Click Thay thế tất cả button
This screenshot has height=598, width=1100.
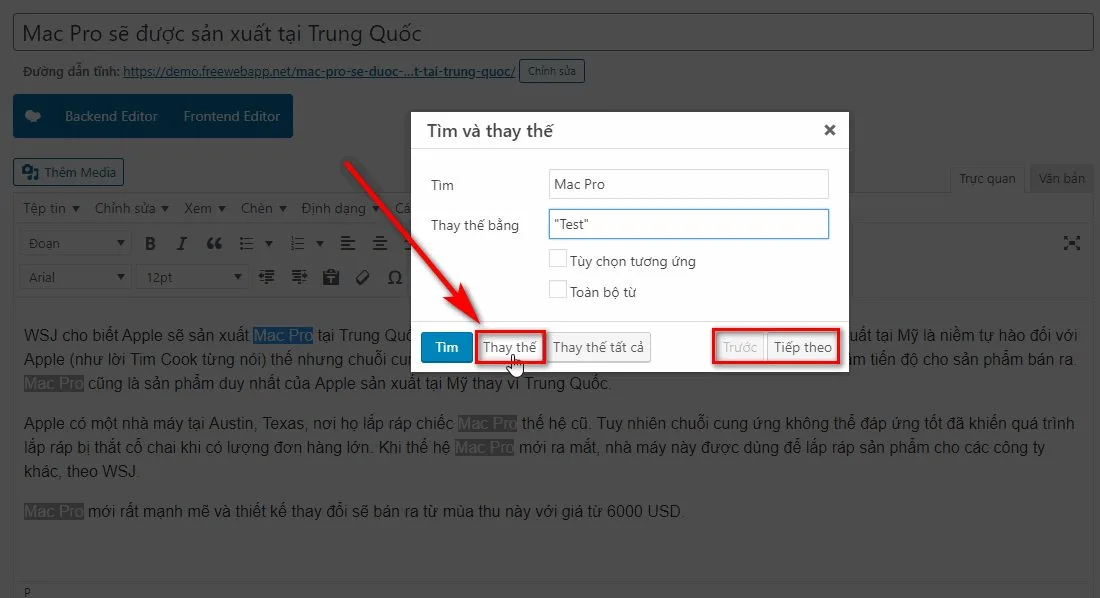tap(598, 347)
